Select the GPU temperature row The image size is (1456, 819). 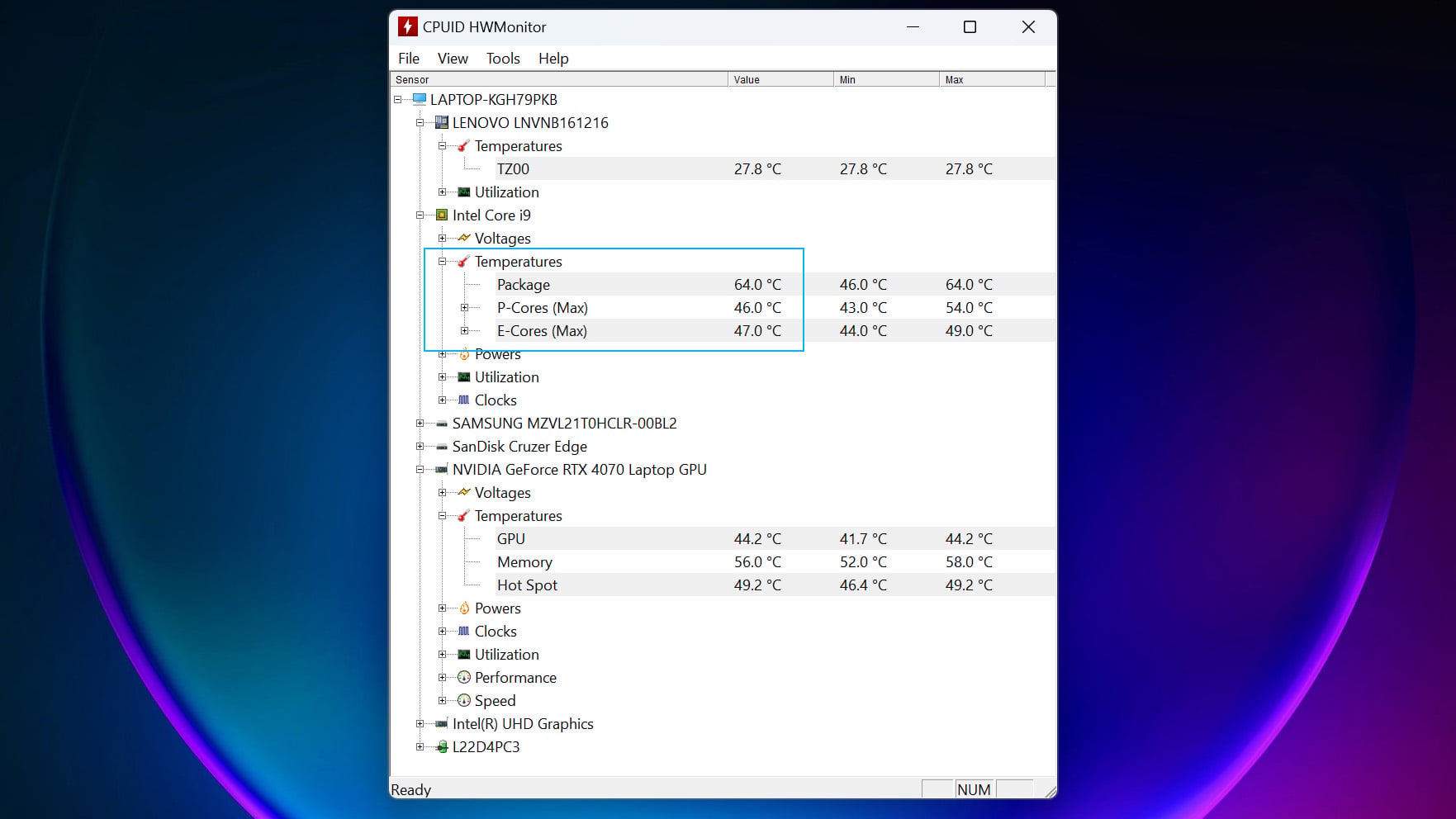pos(775,538)
